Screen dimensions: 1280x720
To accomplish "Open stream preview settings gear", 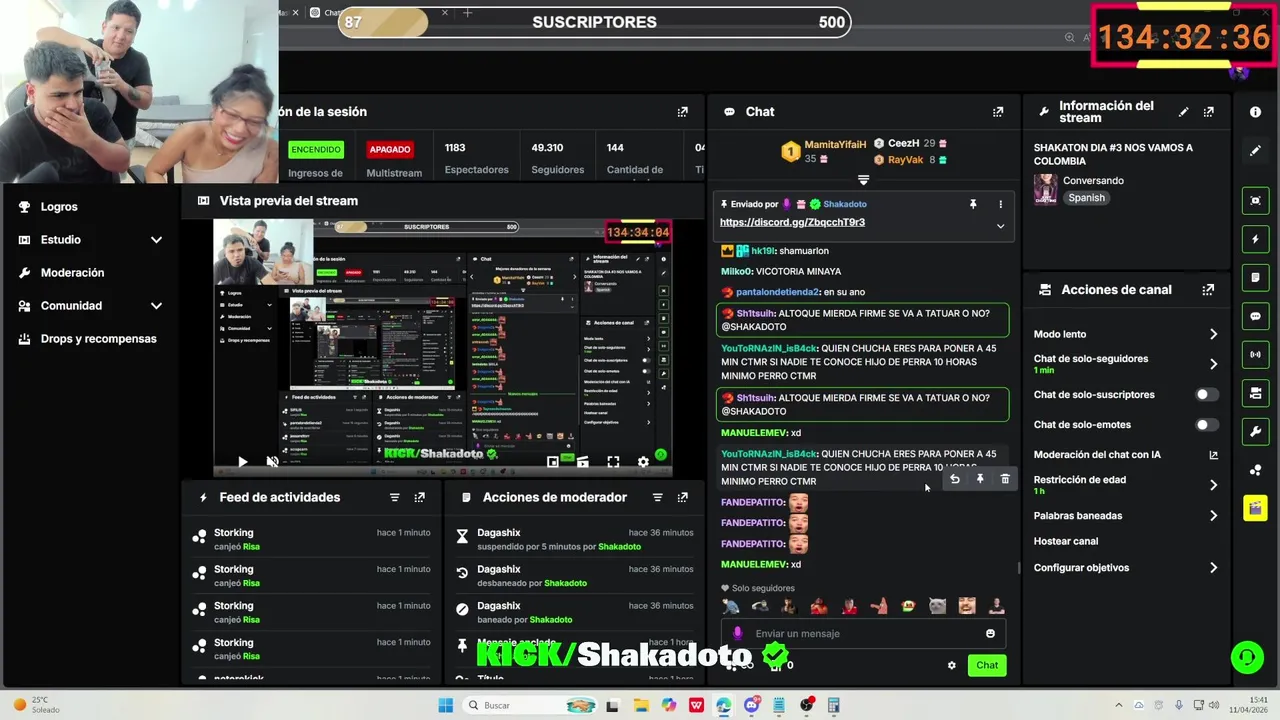I will 643,462.
